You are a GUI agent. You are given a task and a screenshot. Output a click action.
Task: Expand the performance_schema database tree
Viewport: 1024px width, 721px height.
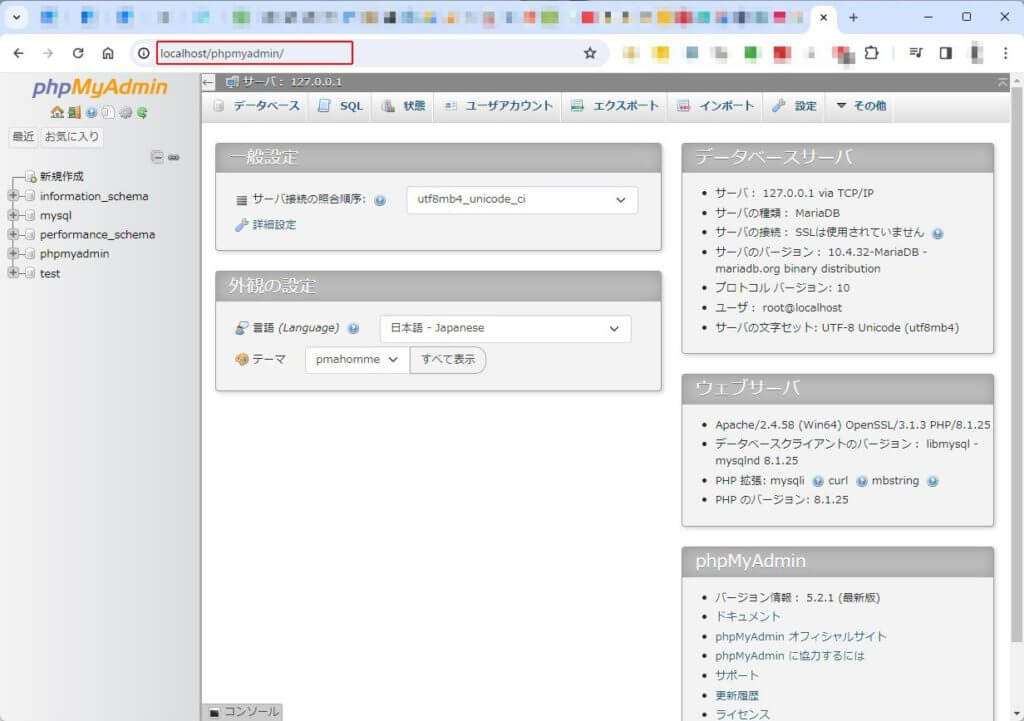[x=13, y=234]
